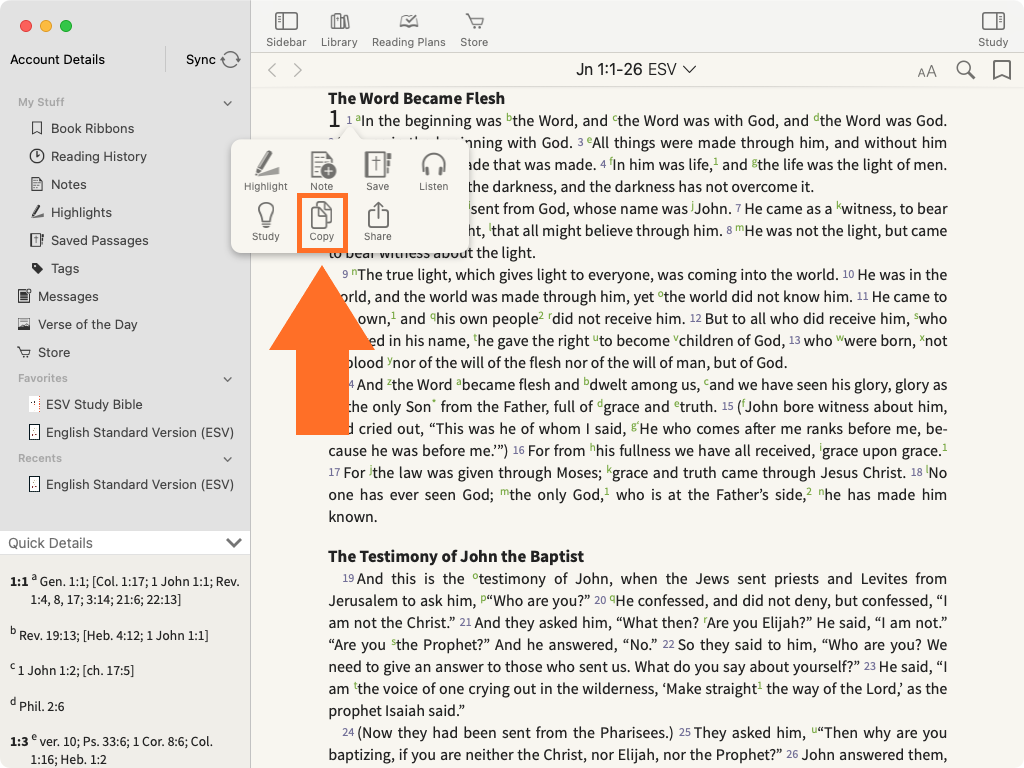Screen dimensions: 1024x768
Task: Click the Sync button
Action: click(213, 60)
